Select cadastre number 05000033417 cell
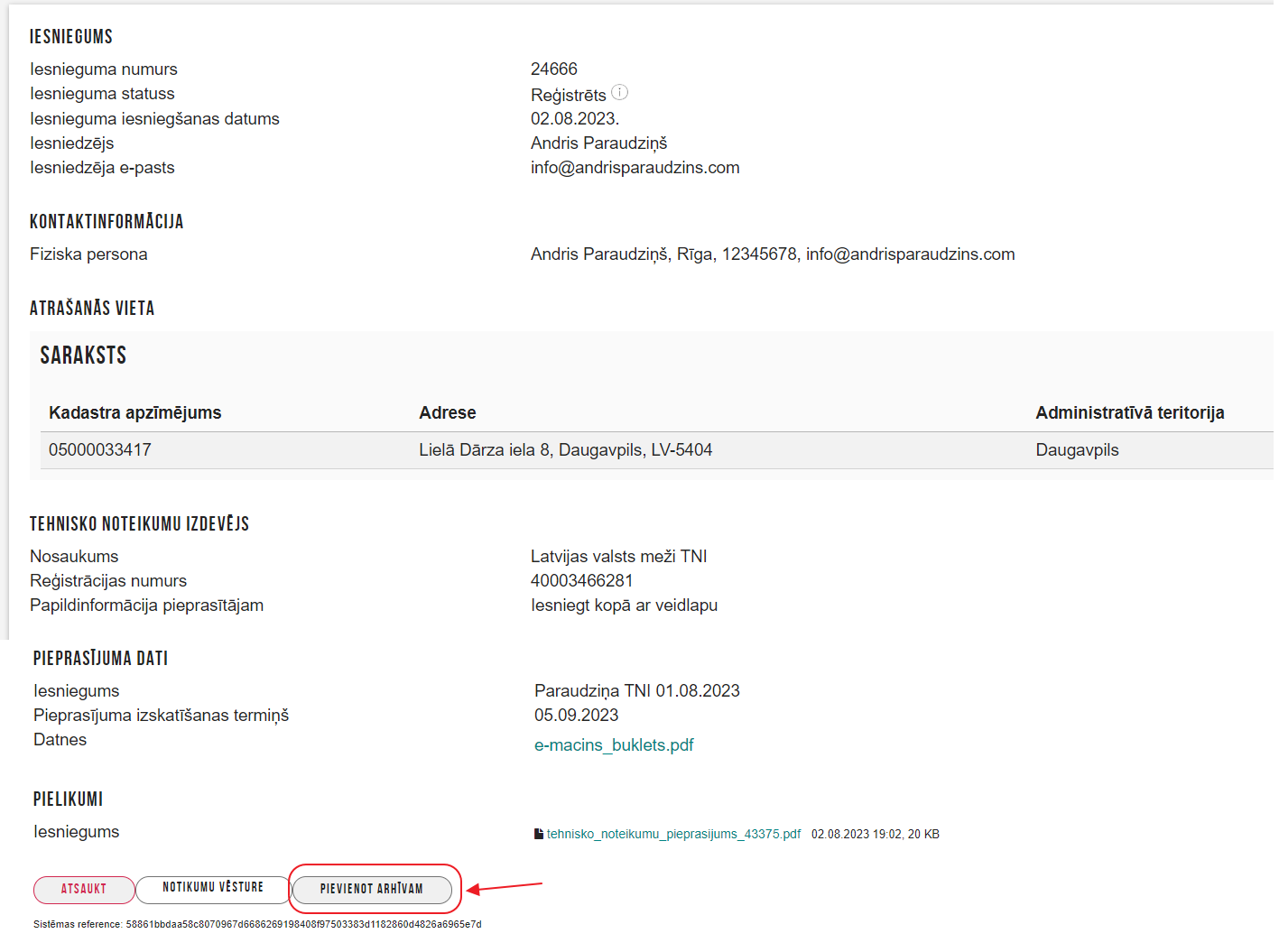The height and width of the screenshot is (952, 1279). pyautogui.click(x=100, y=449)
